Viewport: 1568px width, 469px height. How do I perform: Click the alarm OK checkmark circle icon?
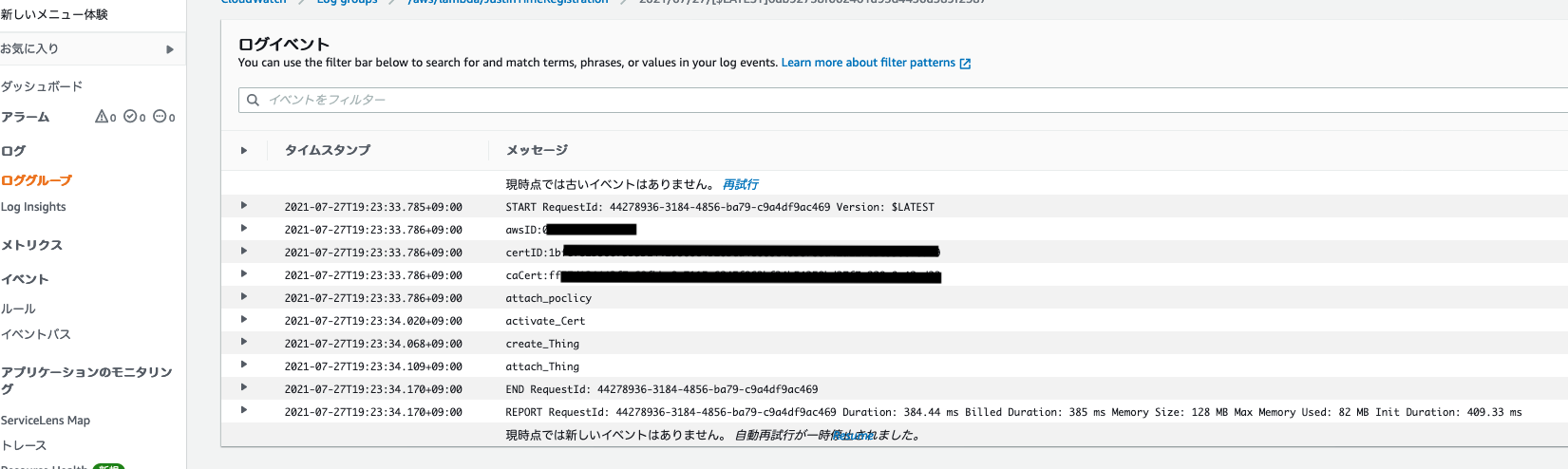click(130, 117)
